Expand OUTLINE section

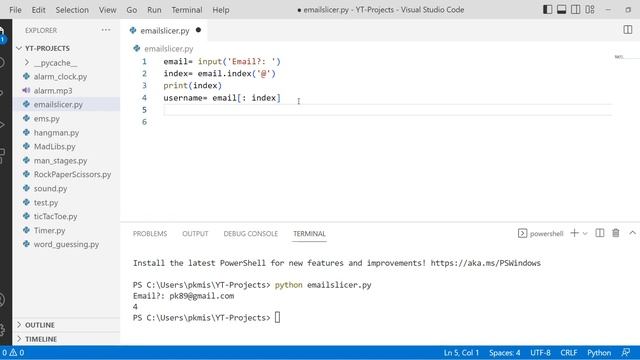point(40,325)
